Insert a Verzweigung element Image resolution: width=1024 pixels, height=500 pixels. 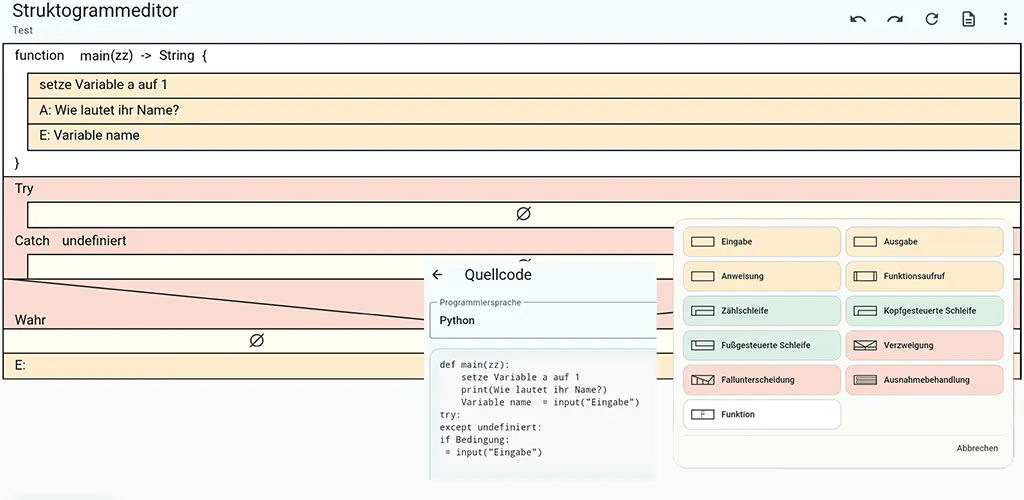point(924,345)
